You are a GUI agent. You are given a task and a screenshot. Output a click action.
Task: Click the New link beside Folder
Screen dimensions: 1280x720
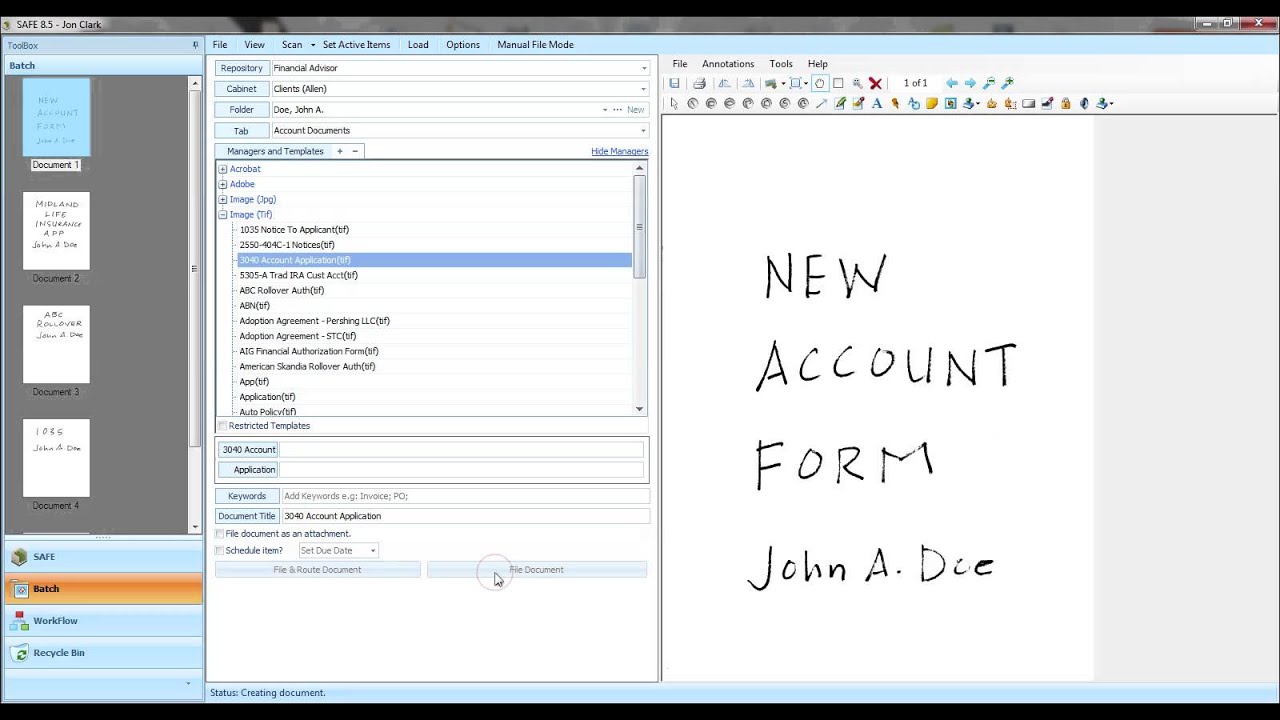tap(636, 110)
